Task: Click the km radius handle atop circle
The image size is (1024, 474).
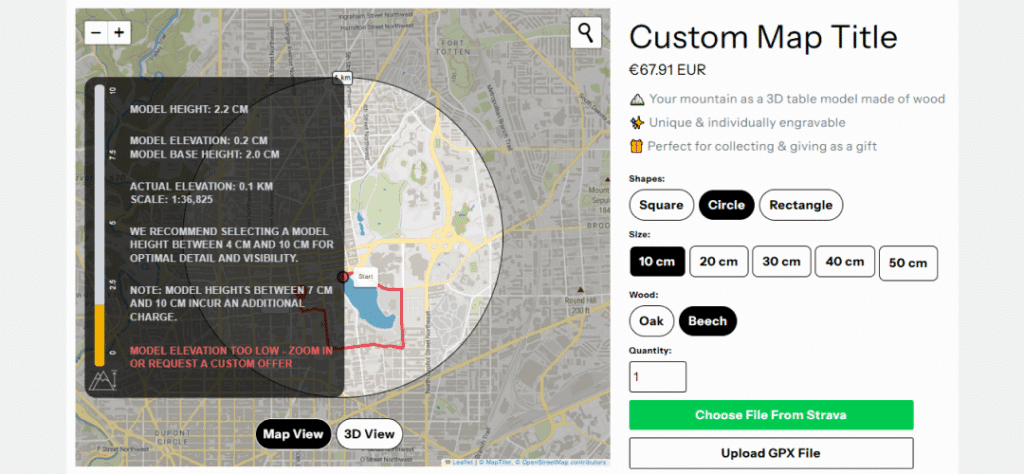Action: point(343,77)
